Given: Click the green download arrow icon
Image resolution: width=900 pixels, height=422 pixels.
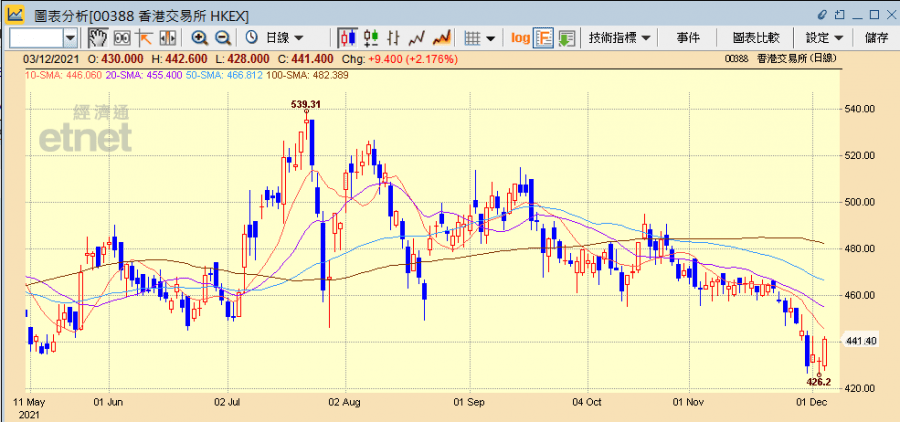Looking at the screenshot, I should pos(567,38).
